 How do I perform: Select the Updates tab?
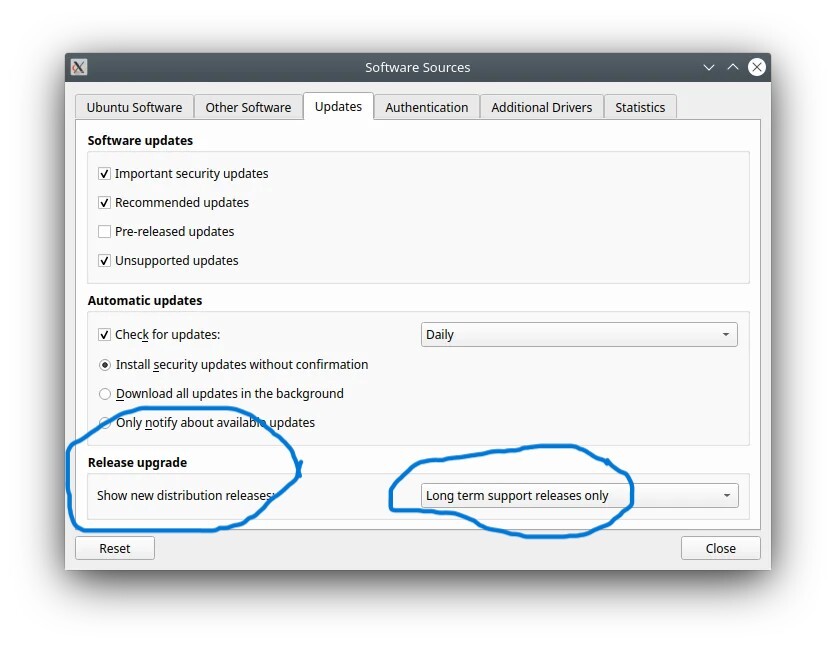point(338,107)
